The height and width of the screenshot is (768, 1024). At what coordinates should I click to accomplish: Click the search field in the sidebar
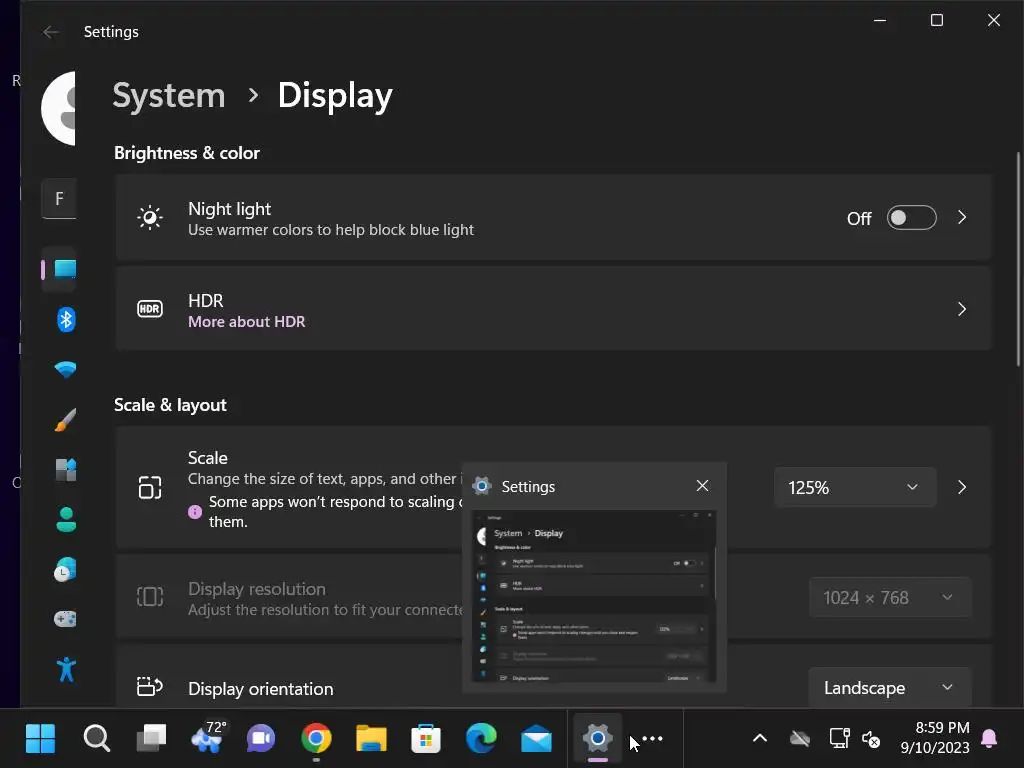[x=59, y=199]
